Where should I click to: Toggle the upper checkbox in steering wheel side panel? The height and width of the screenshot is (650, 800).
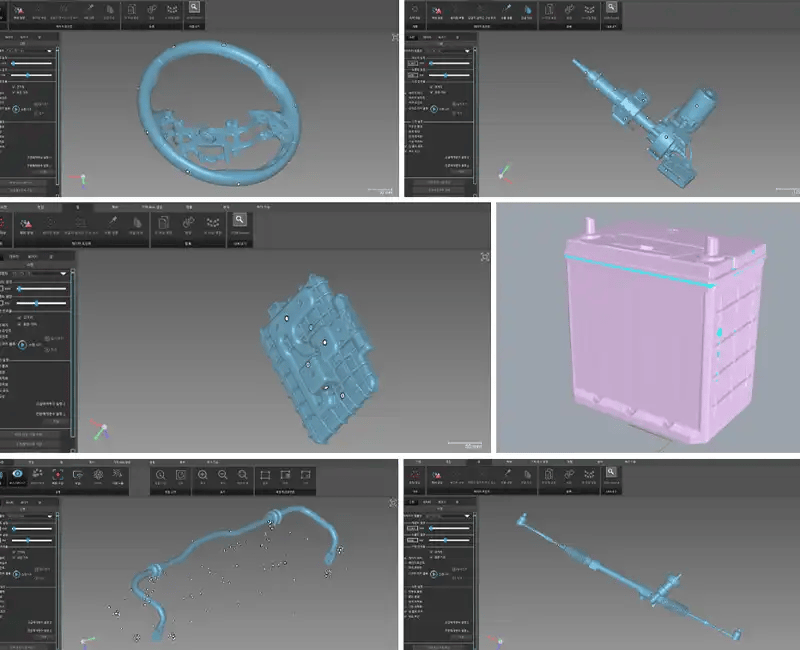(x=14, y=87)
